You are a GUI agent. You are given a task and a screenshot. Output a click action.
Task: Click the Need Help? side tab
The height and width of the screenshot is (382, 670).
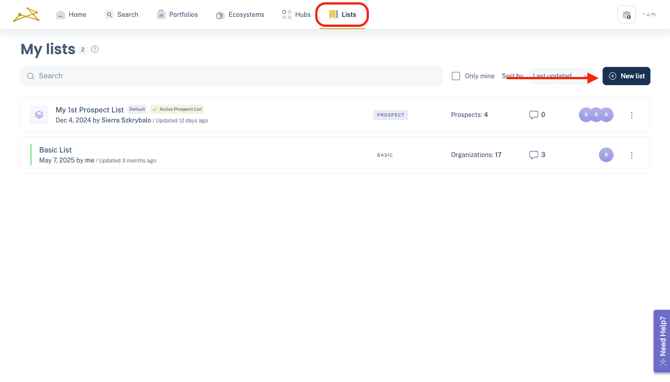[662, 341]
